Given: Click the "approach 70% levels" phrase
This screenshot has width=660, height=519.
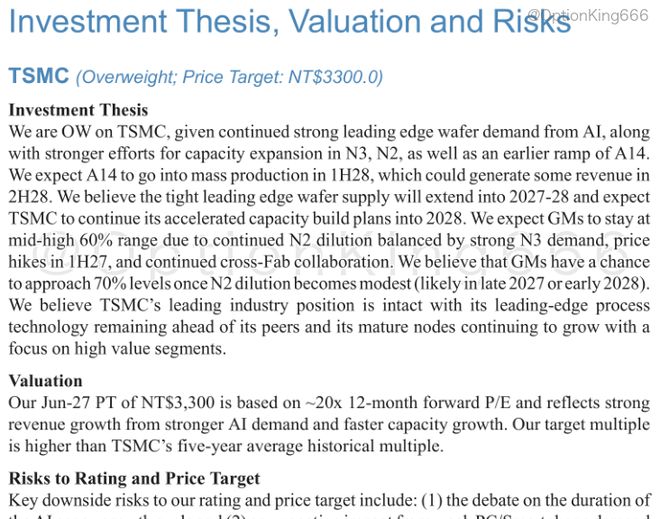Looking at the screenshot, I should (x=95, y=284).
